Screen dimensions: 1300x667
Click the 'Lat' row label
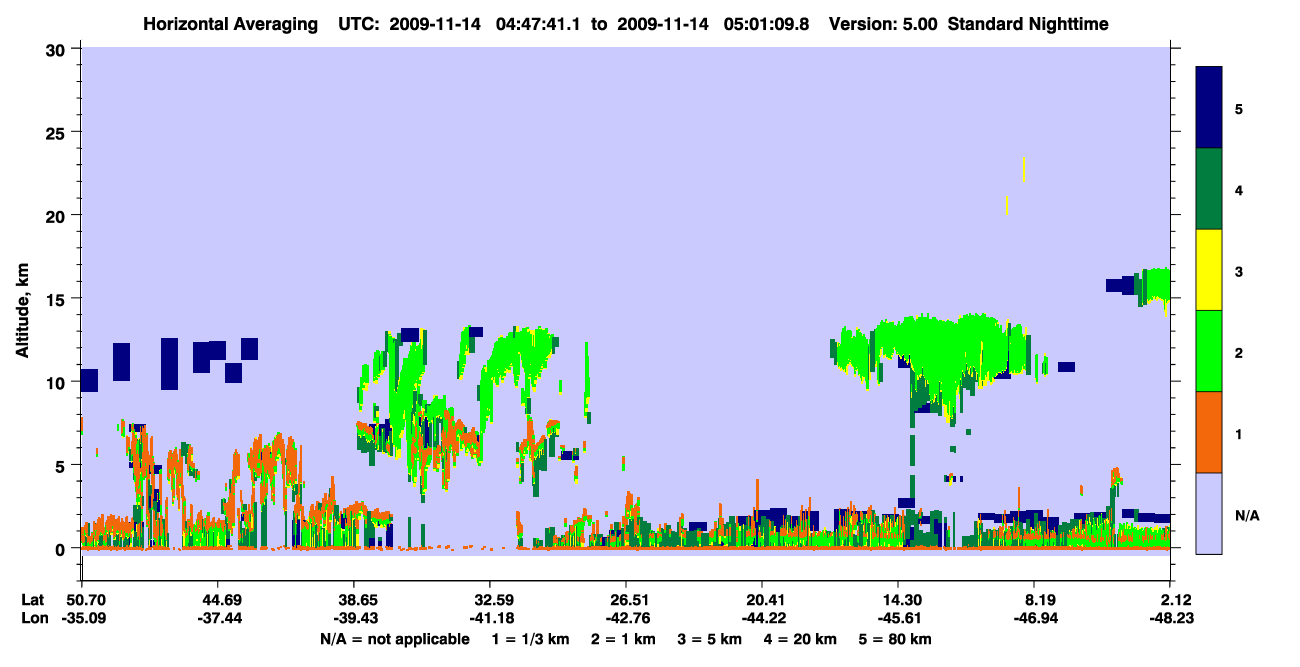(x=33, y=600)
